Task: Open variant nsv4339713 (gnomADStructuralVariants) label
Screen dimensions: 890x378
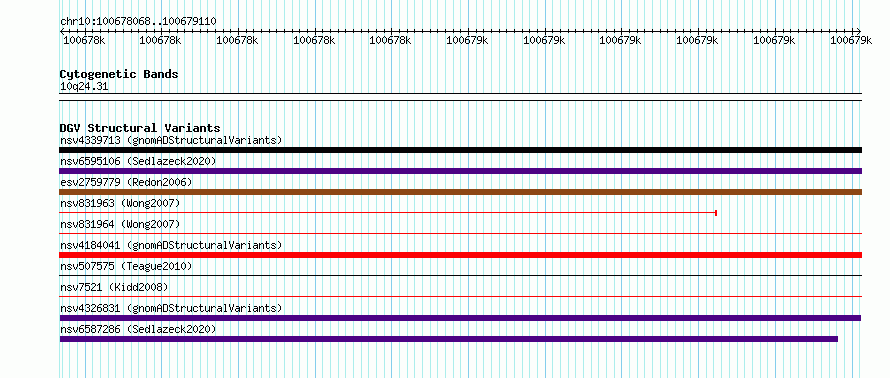Action: [x=171, y=140]
